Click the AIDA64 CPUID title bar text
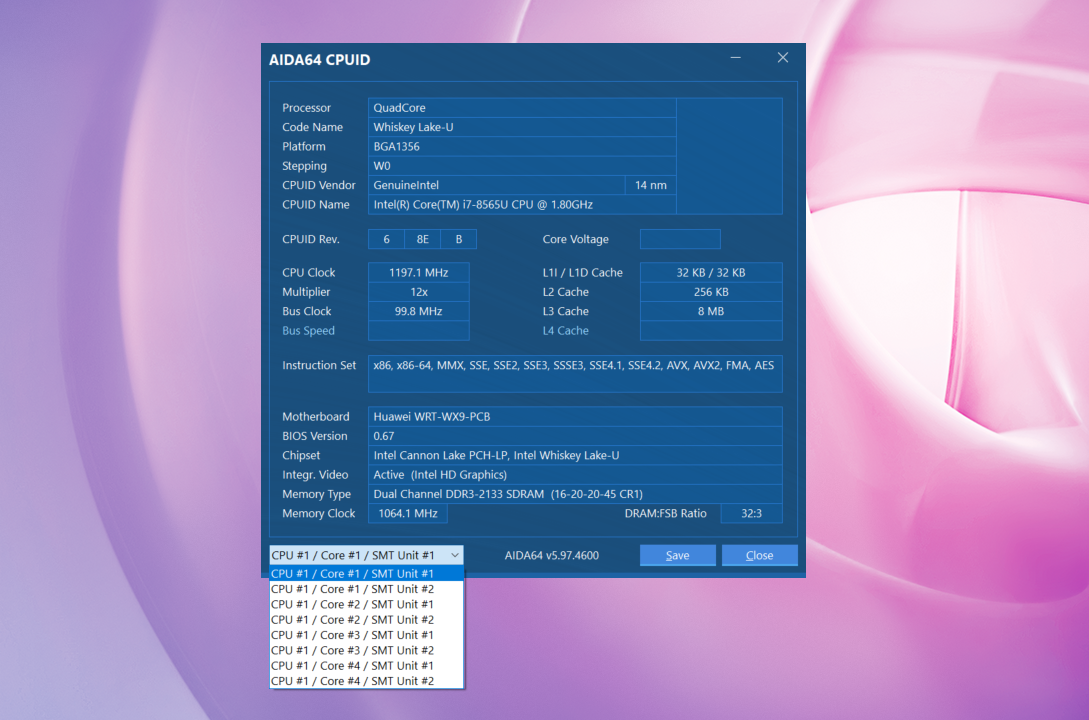1089x720 pixels. click(x=319, y=60)
